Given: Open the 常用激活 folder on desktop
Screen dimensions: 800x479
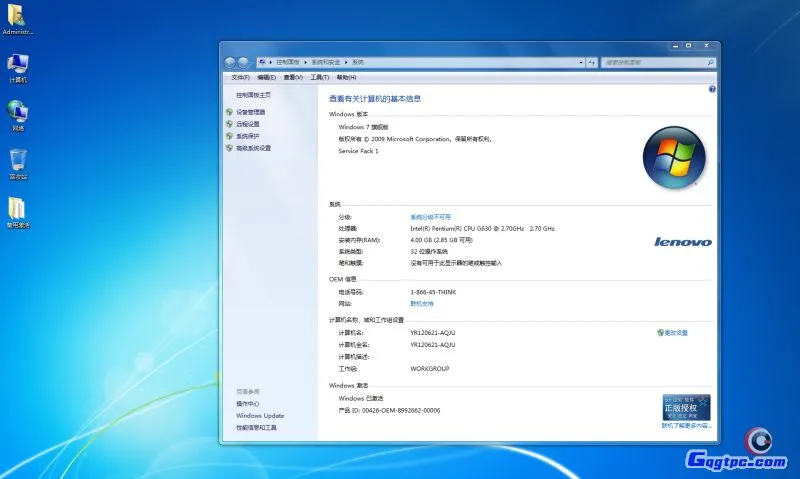Looking at the screenshot, I should click(18, 212).
